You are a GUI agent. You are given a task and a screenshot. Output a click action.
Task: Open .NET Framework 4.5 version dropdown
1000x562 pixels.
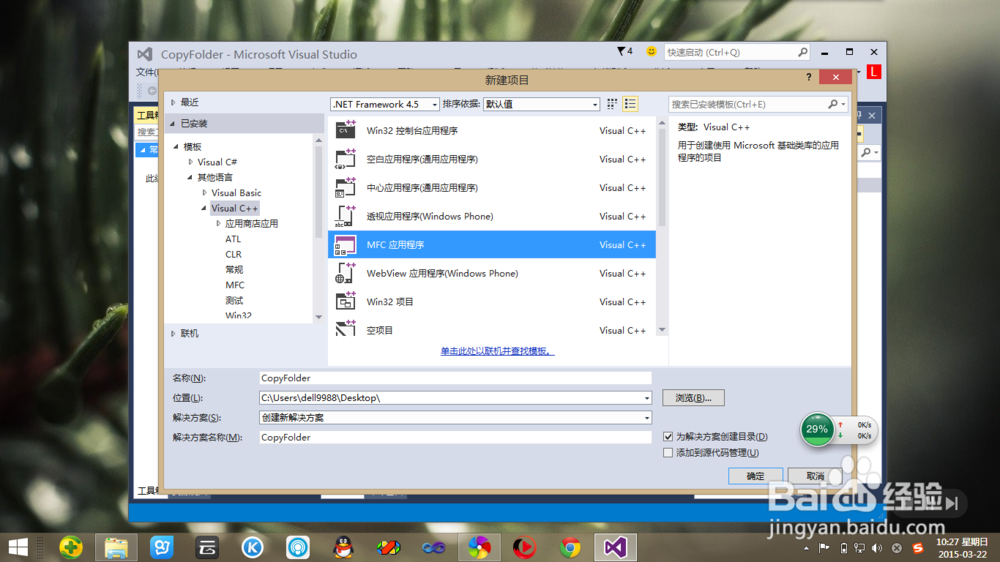coord(385,104)
